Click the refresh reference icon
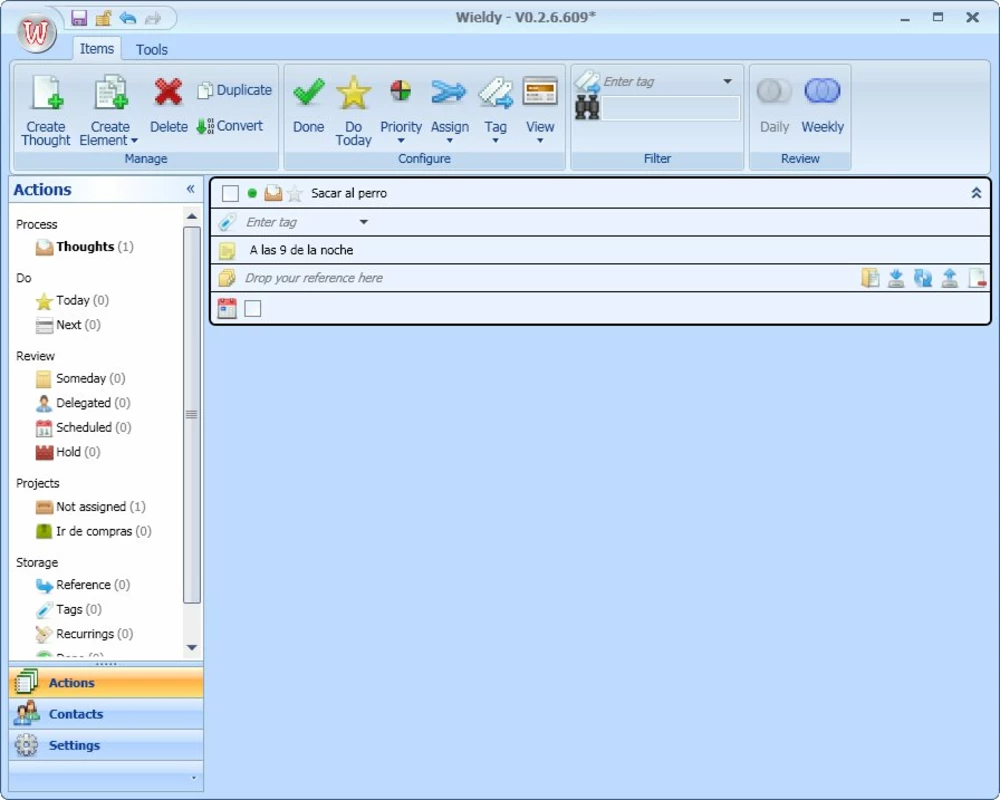This screenshot has width=1000, height=800. pyautogui.click(x=923, y=278)
